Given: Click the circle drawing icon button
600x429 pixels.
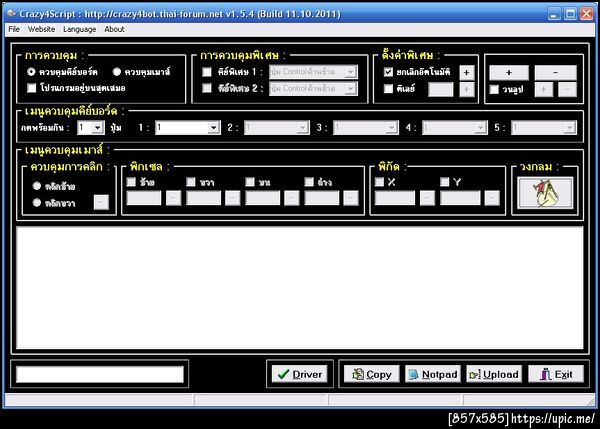Looking at the screenshot, I should click(545, 193).
